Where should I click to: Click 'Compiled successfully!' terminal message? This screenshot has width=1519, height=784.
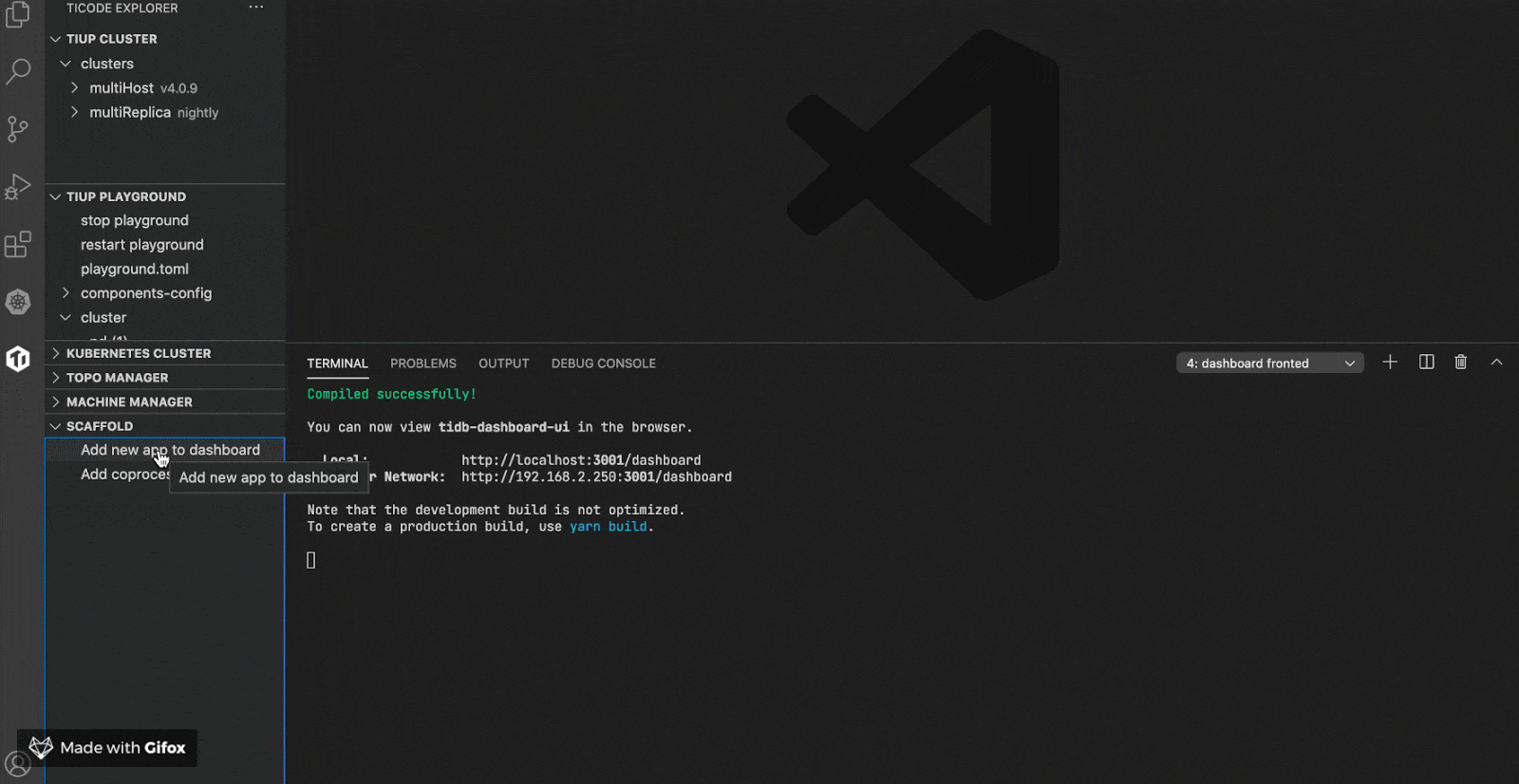pyautogui.click(x=391, y=394)
